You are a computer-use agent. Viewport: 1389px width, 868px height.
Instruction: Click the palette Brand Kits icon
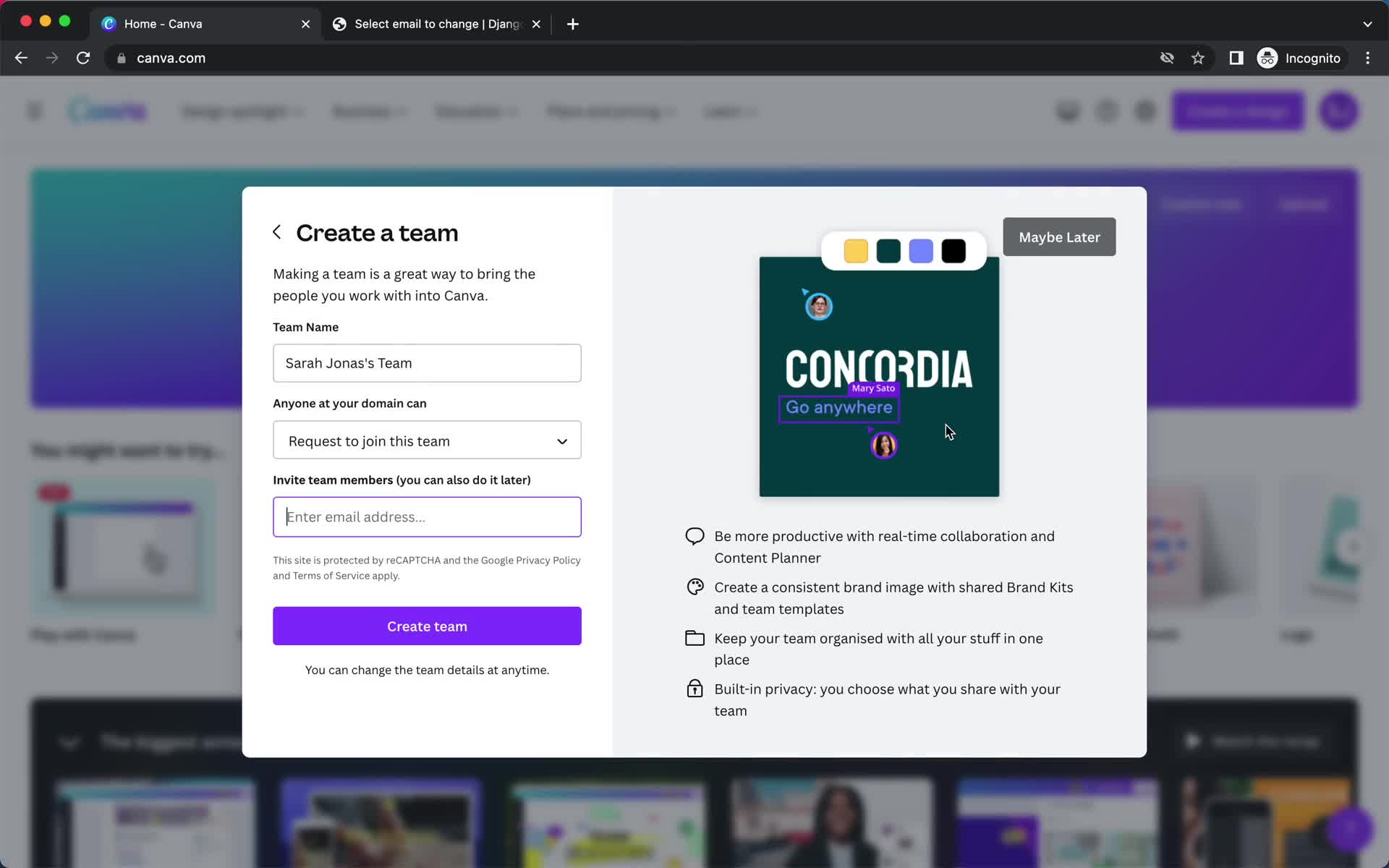point(695,587)
